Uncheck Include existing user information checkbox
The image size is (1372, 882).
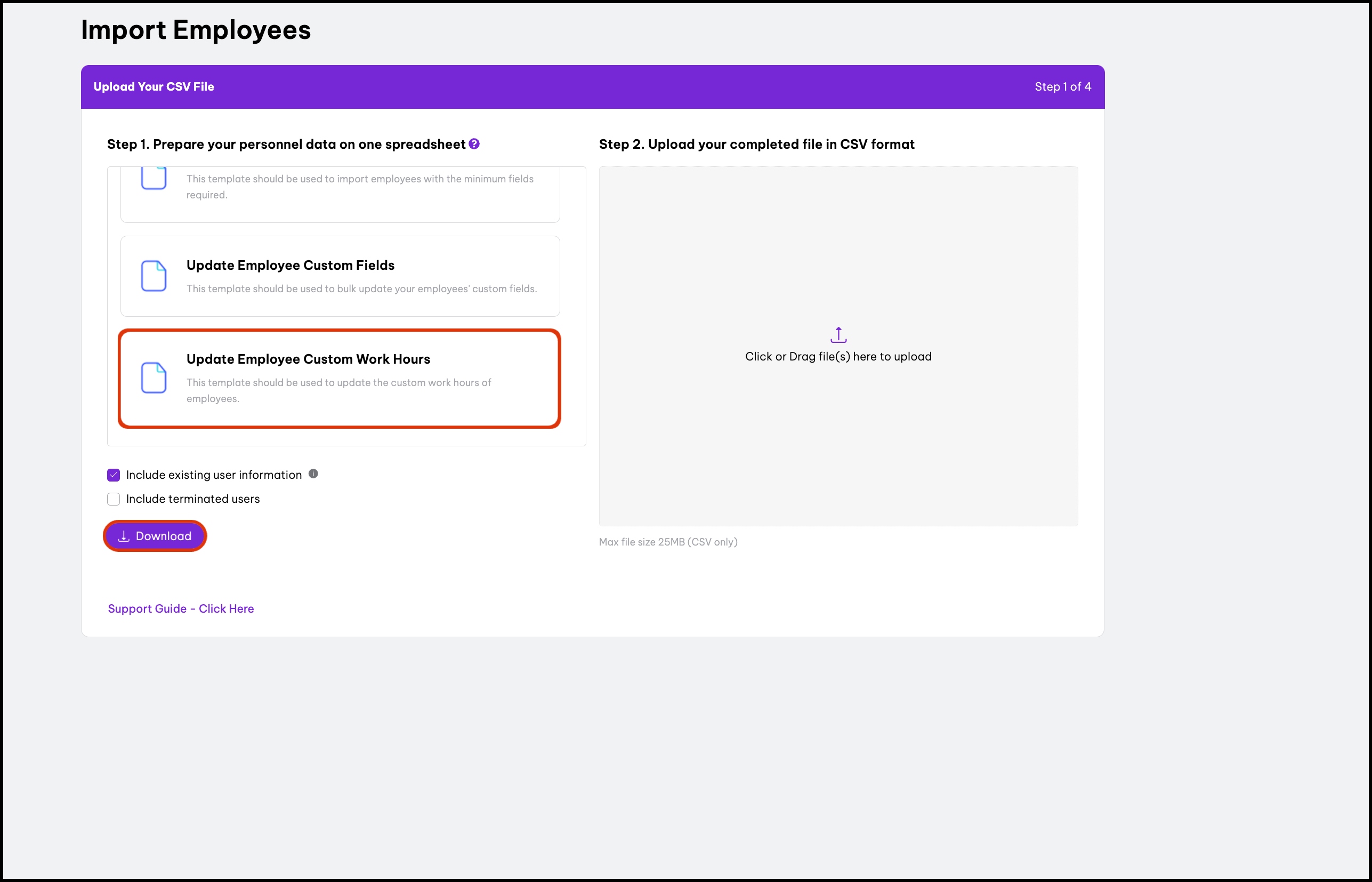point(114,475)
